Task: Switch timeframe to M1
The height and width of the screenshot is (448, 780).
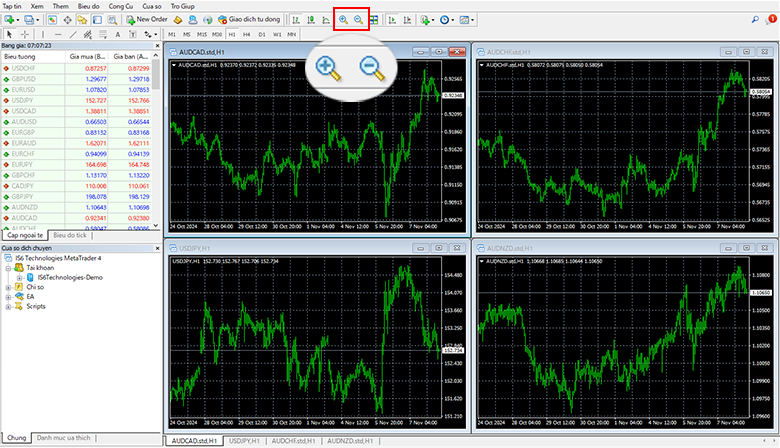Action: 172,34
